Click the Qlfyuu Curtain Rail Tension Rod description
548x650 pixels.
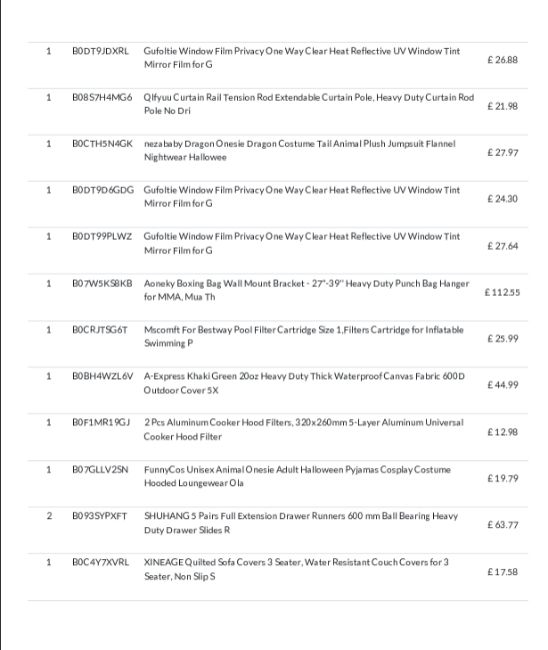tap(308, 104)
